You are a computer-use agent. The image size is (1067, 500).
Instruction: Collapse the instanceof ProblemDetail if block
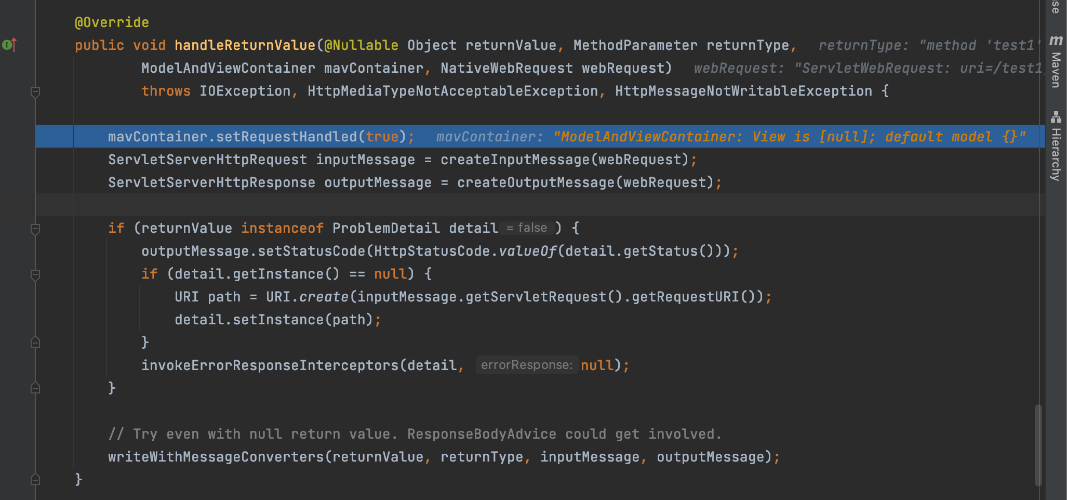point(36,228)
